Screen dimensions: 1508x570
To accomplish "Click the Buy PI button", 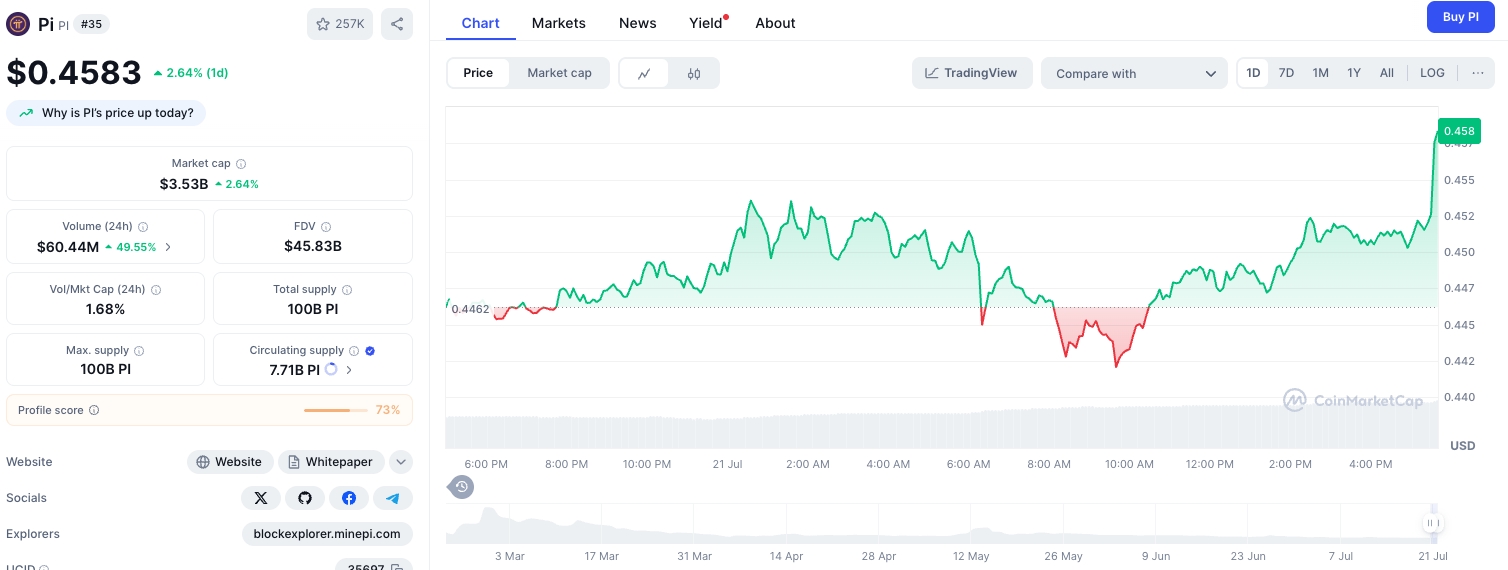I will point(1460,17).
